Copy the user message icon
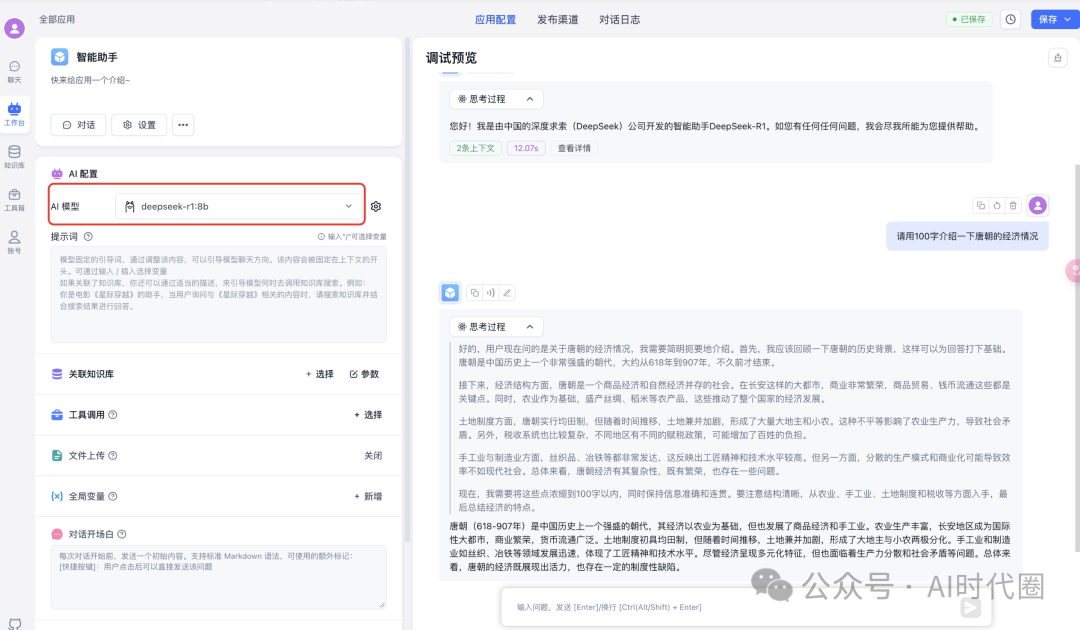Screen dimensions: 1080x630 [981, 205]
